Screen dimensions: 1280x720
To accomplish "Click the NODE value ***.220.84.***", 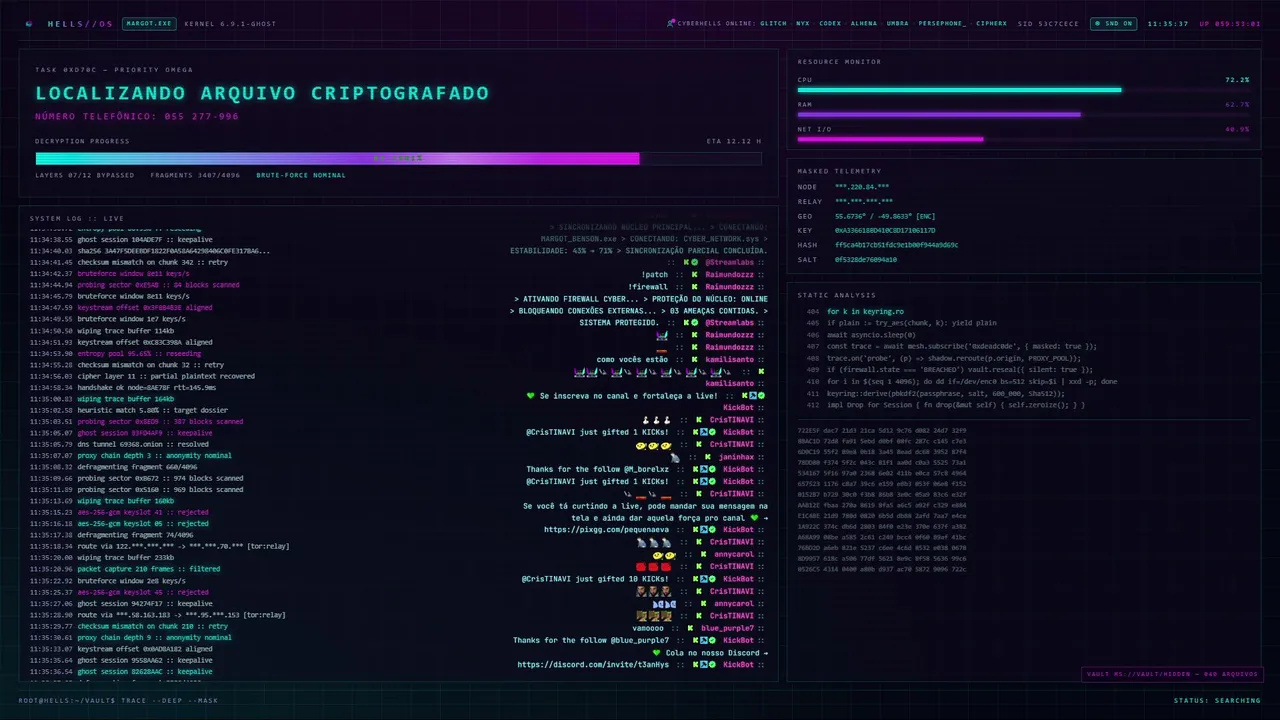I will point(861,187).
